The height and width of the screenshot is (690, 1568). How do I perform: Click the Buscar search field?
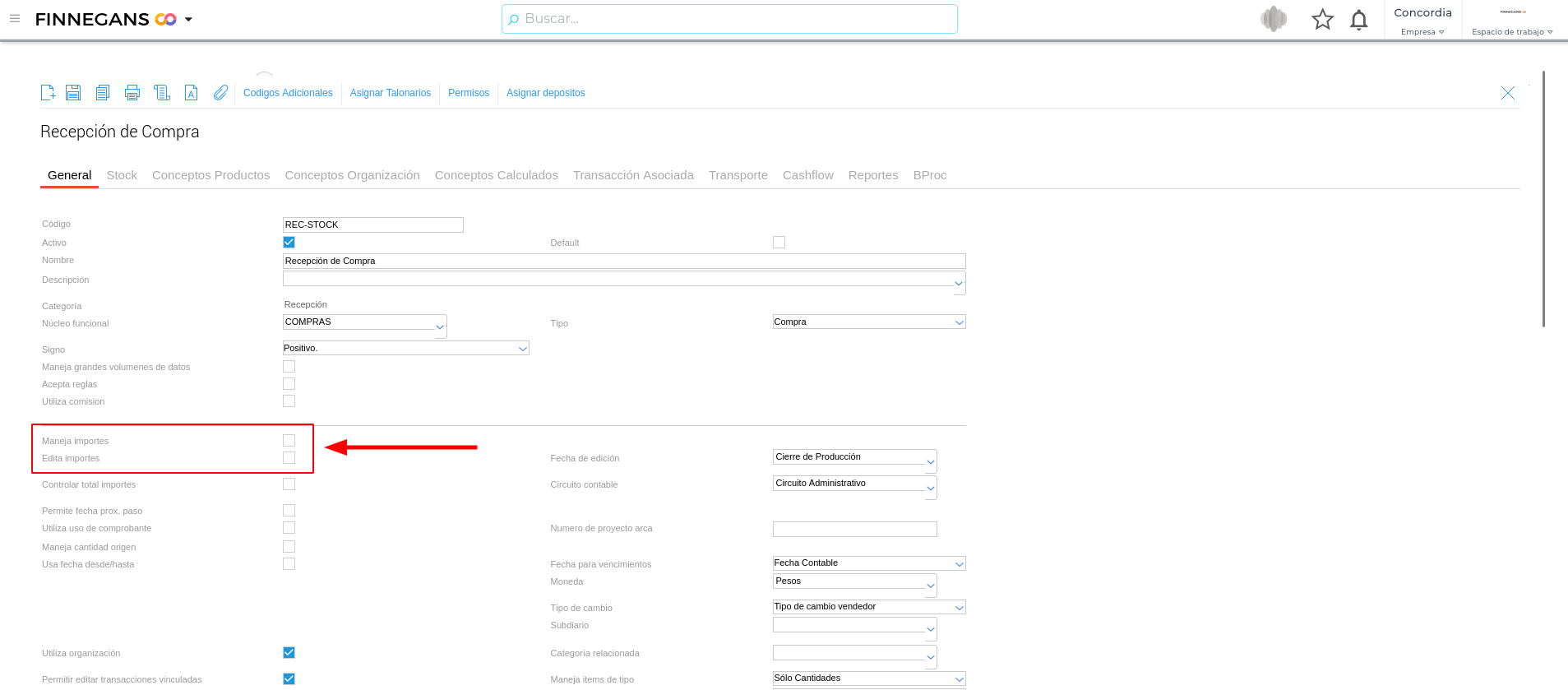click(x=729, y=19)
